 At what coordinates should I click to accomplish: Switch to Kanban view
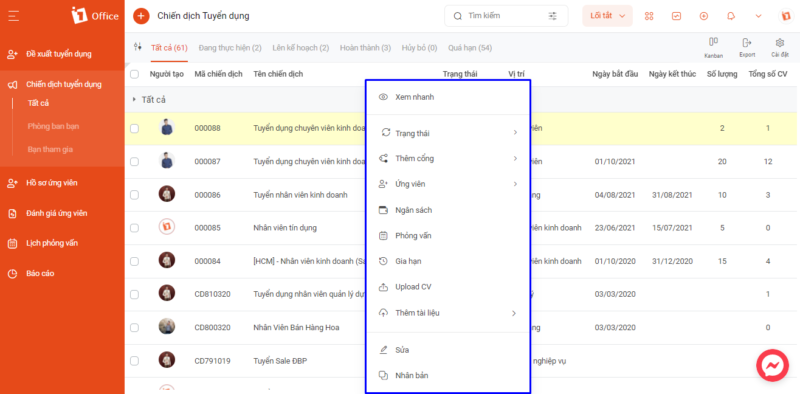pos(714,47)
